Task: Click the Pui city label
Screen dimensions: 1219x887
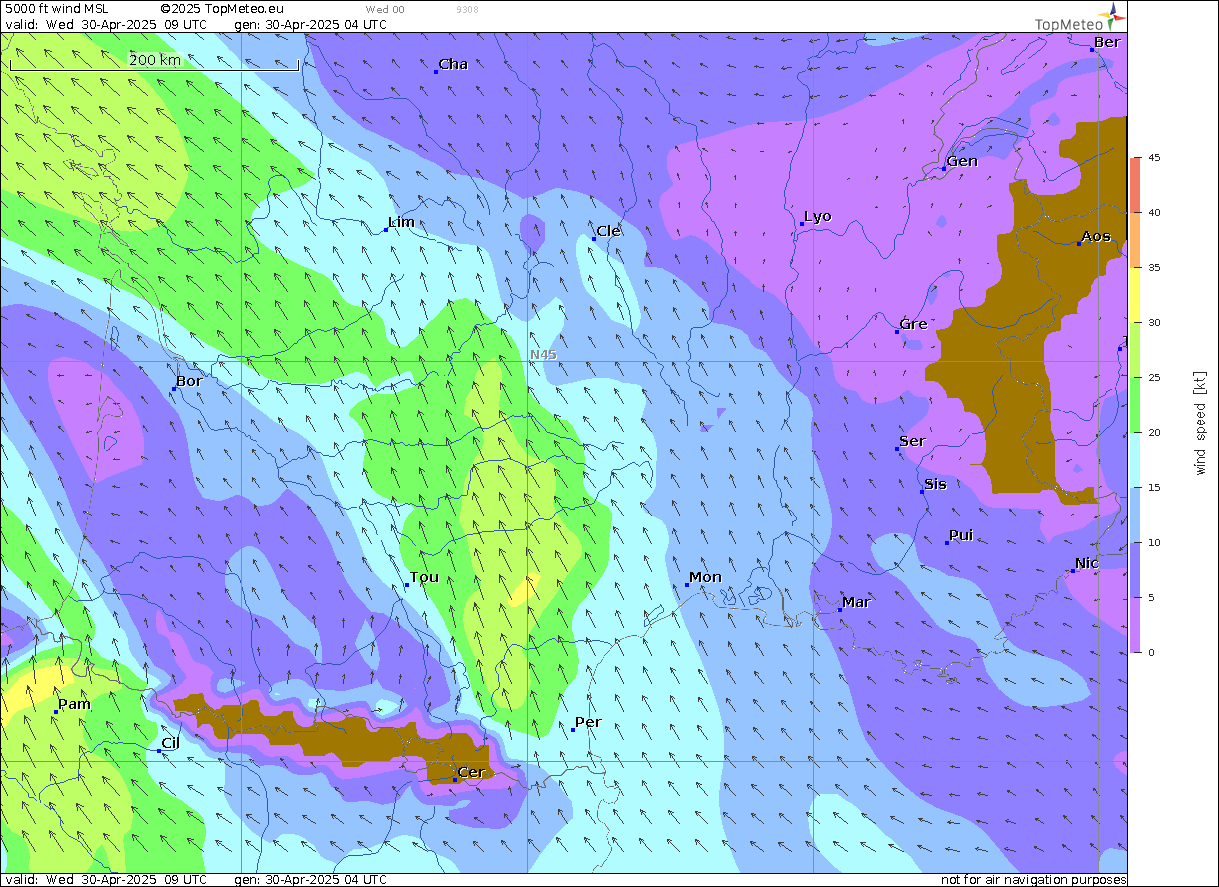Action: (961, 535)
